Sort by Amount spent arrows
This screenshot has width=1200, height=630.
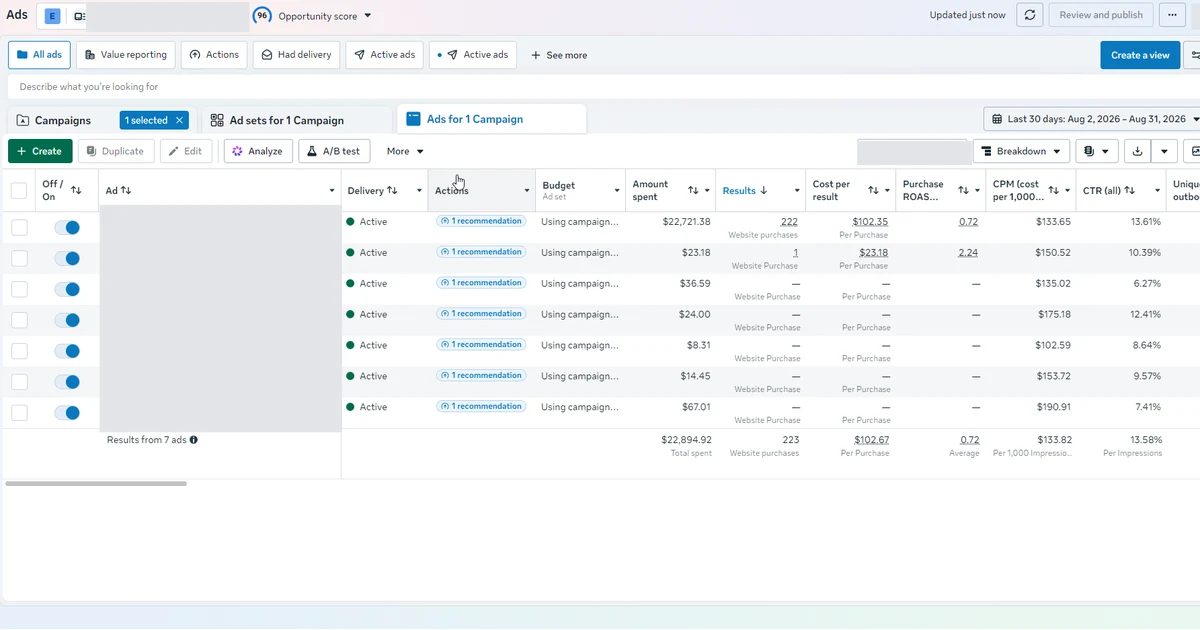pos(693,190)
